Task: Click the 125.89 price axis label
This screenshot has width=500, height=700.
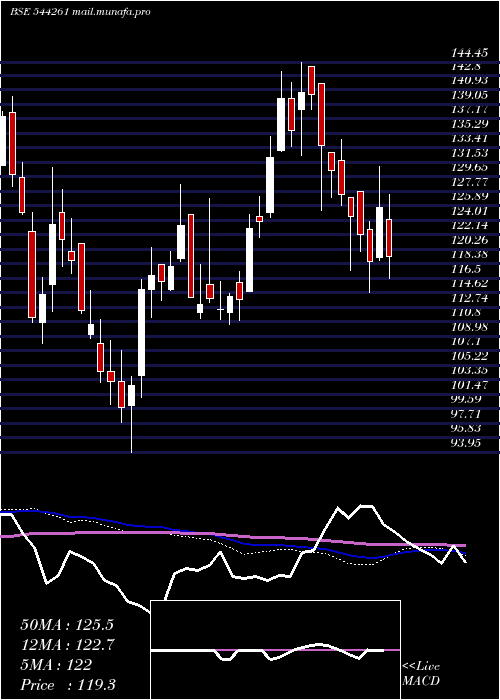Action: pos(469,196)
